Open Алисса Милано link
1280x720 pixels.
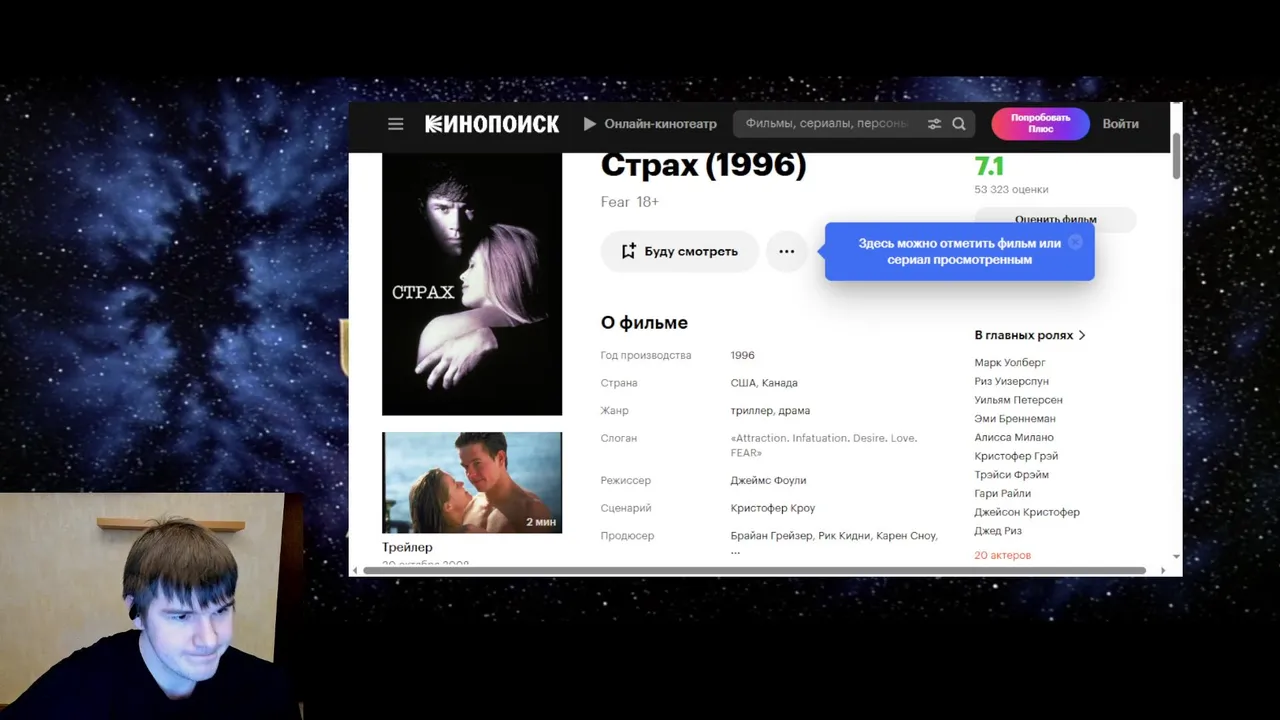(x=1014, y=437)
